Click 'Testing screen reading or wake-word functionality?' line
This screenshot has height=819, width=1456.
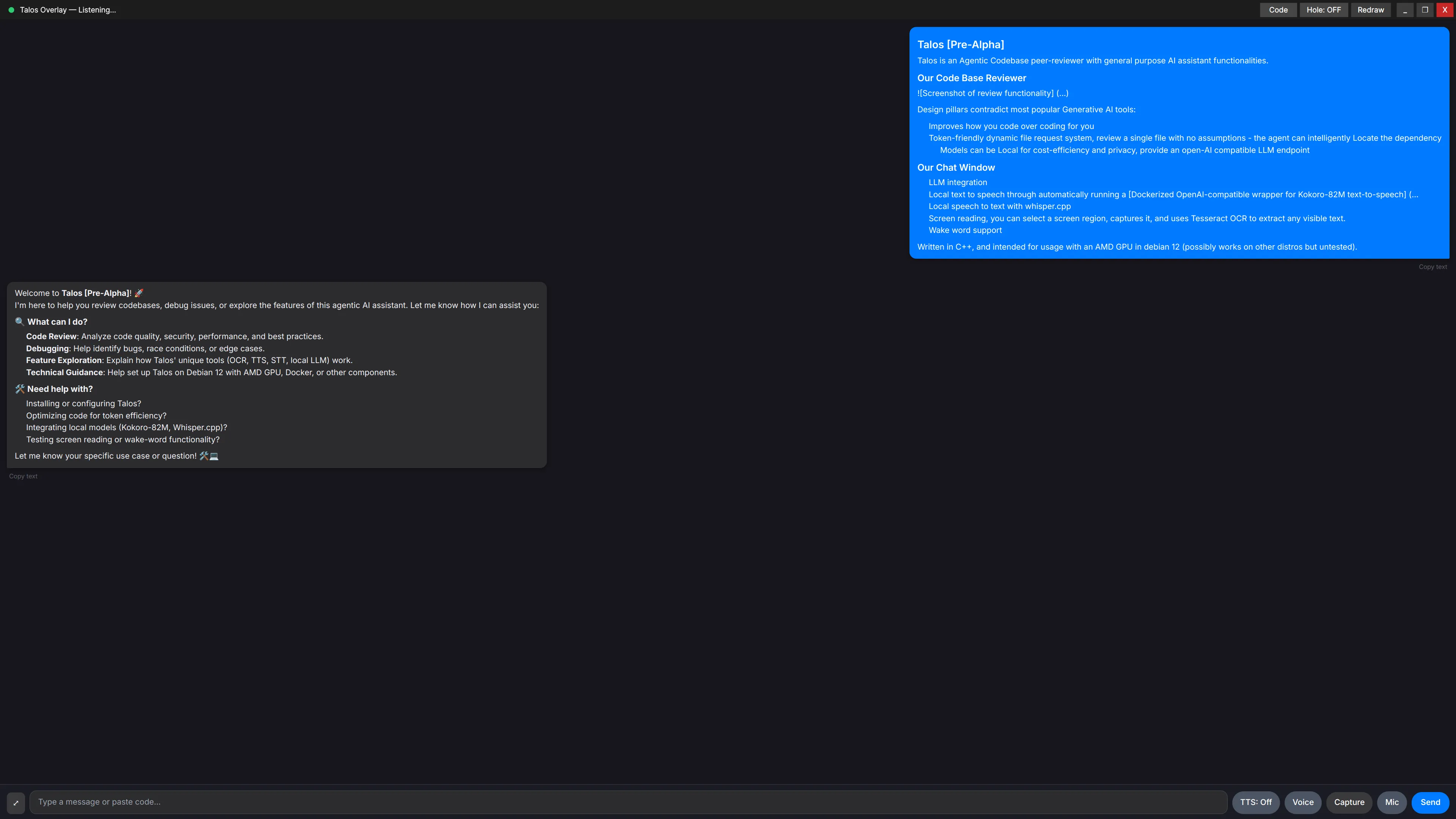click(x=123, y=440)
